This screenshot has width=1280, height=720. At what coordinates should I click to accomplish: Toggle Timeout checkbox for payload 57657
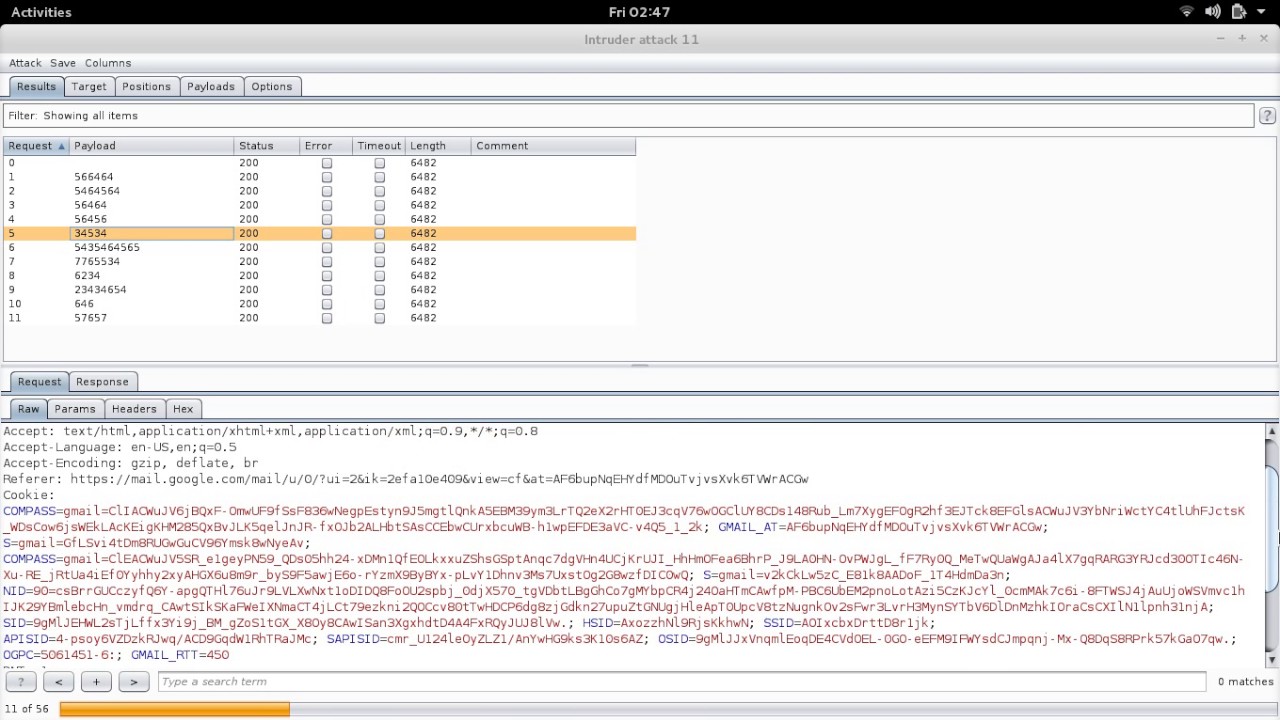(x=379, y=318)
